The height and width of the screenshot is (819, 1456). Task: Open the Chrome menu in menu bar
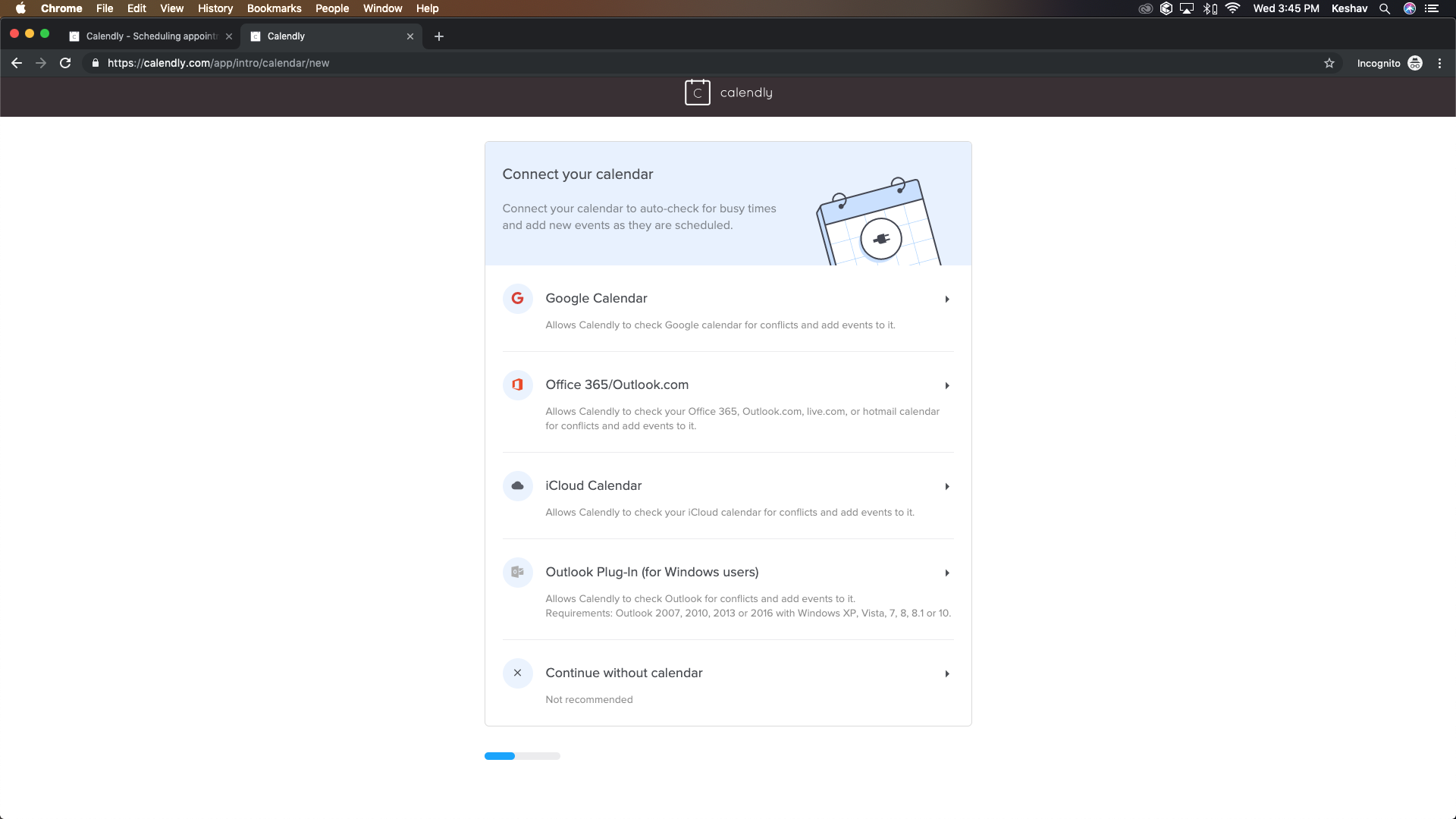coord(61,8)
